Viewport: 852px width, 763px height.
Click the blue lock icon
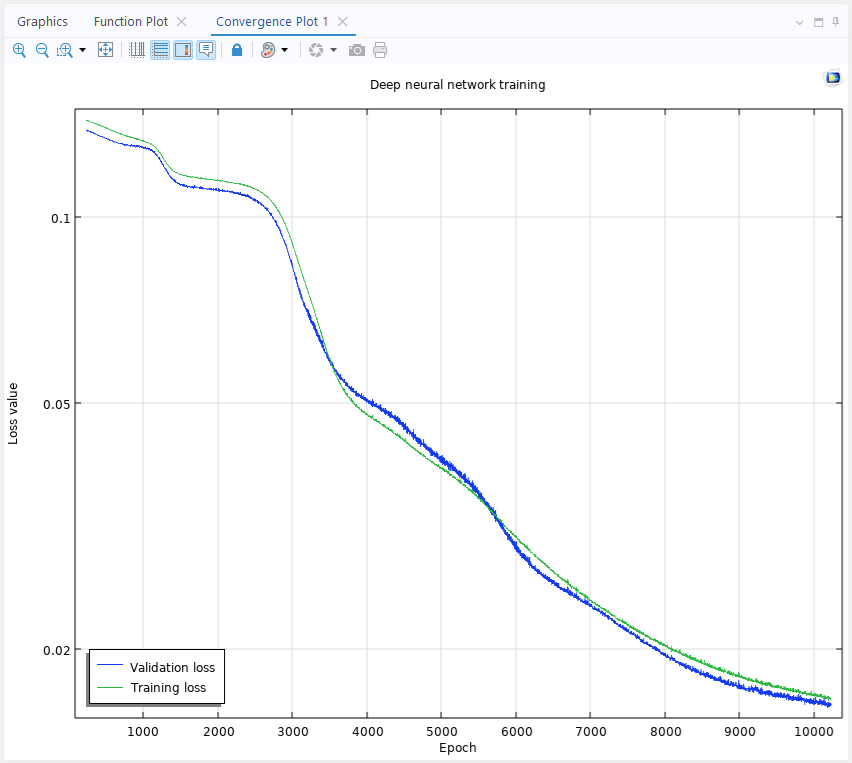pyautogui.click(x=237, y=50)
